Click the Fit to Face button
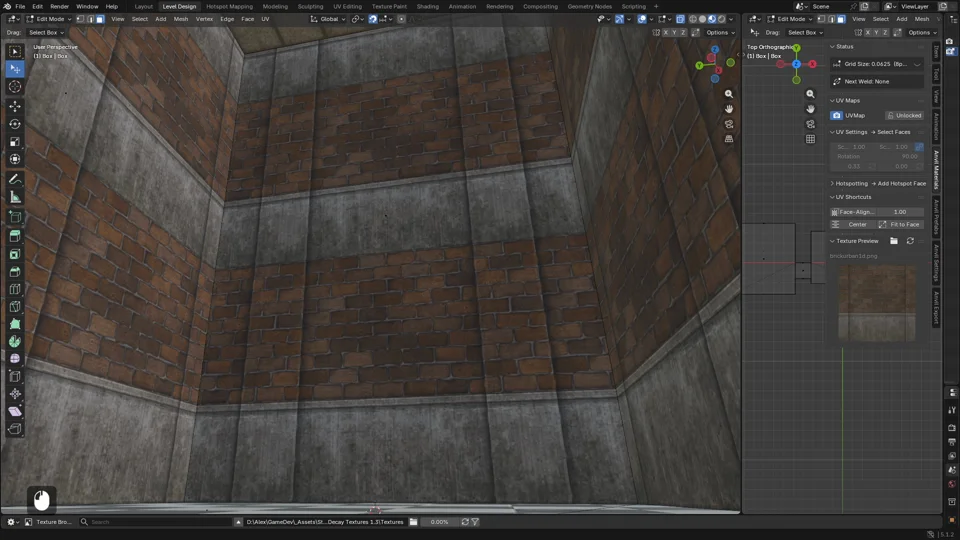Screen dimensions: 960x540 pos(901,225)
